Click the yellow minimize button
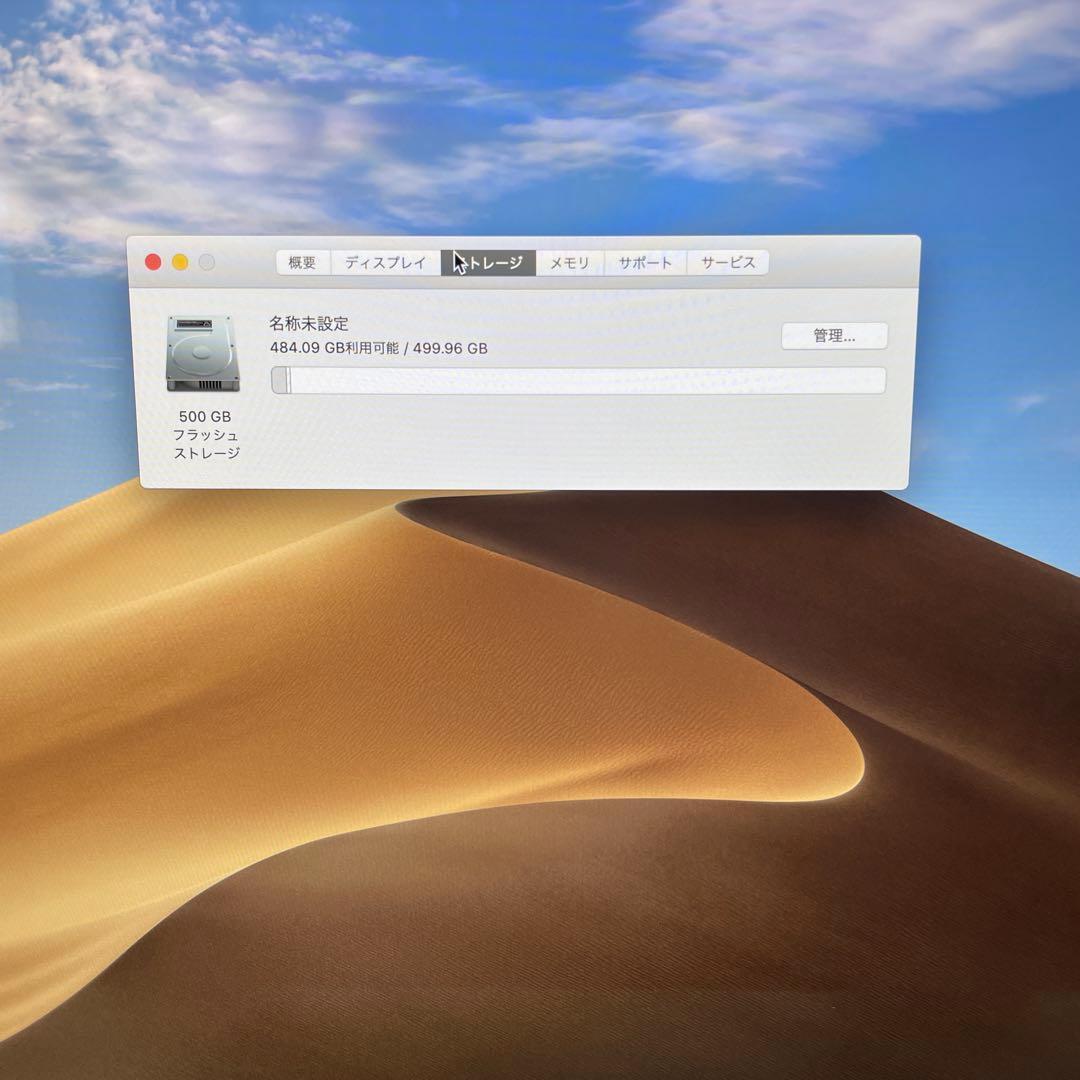This screenshot has width=1080, height=1080. pos(179,261)
